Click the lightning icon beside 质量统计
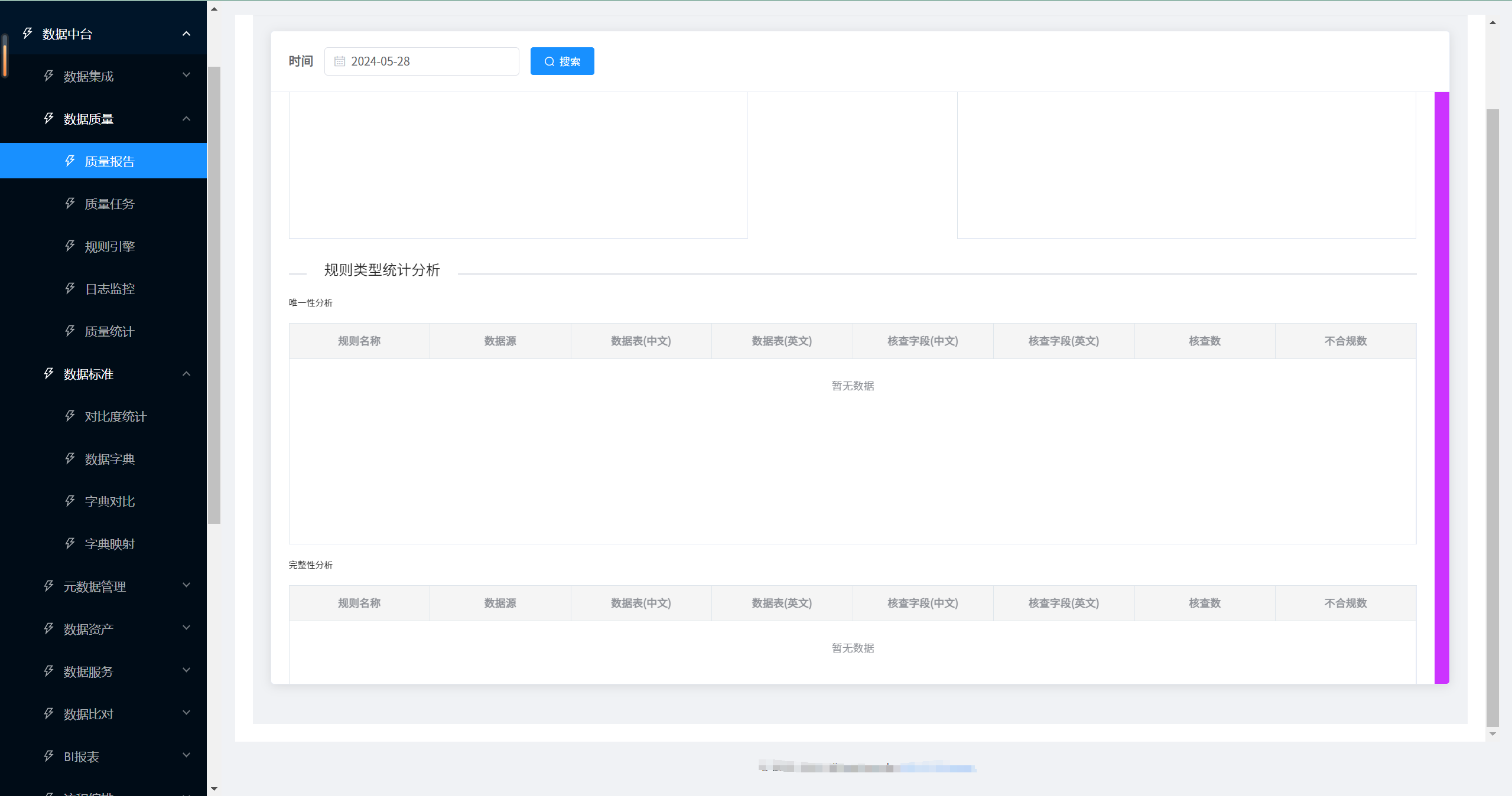Image resolution: width=1512 pixels, height=796 pixels. pyautogui.click(x=70, y=331)
